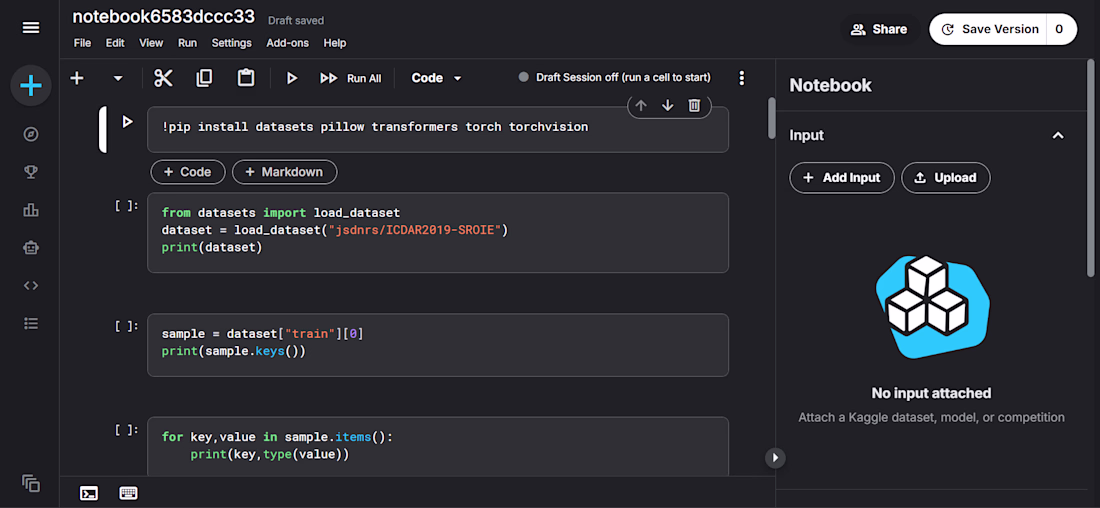Click Save Version button
This screenshot has width=1100, height=508.
point(988,29)
